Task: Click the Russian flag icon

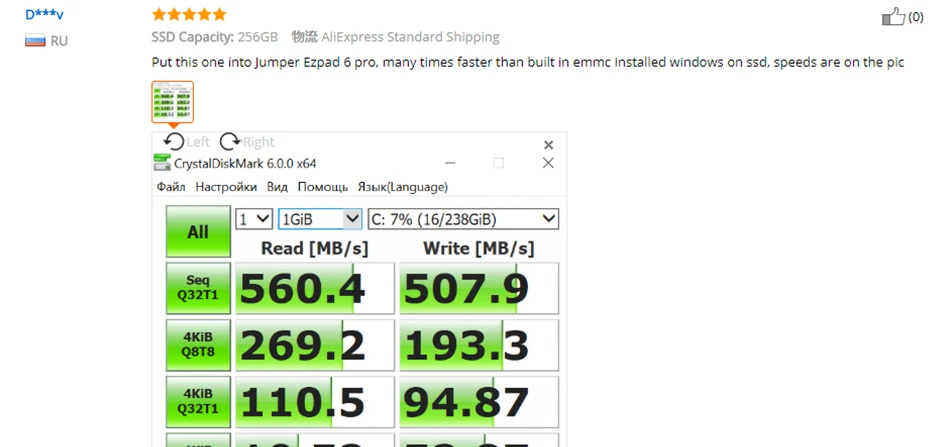Action: tap(36, 41)
